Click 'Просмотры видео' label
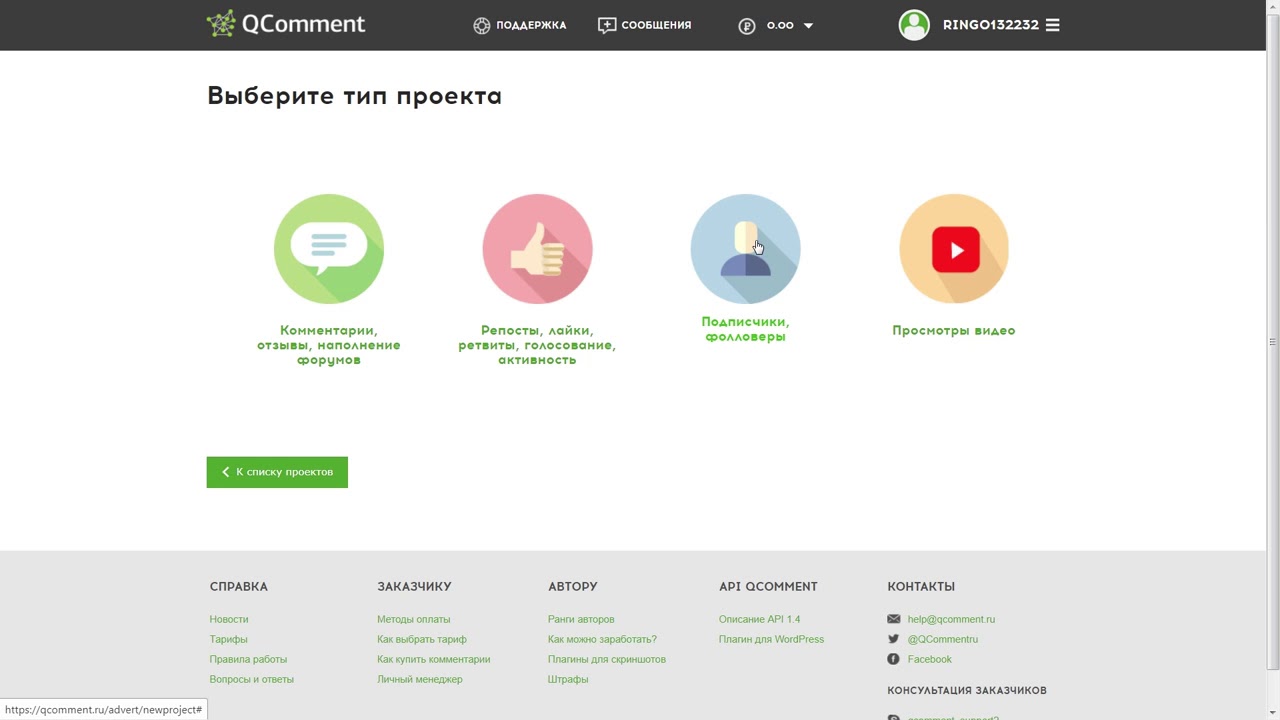Image resolution: width=1280 pixels, height=720 pixels. click(x=954, y=330)
